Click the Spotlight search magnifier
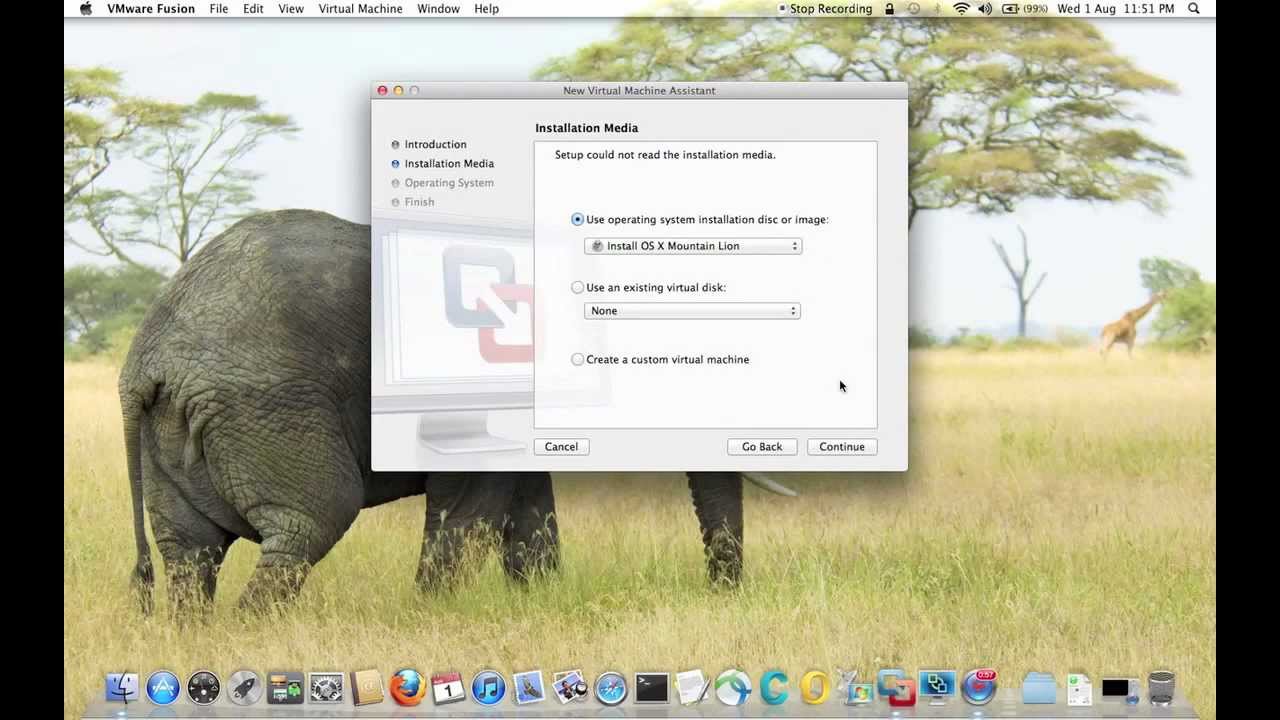This screenshot has height=720, width=1280. [x=1194, y=8]
